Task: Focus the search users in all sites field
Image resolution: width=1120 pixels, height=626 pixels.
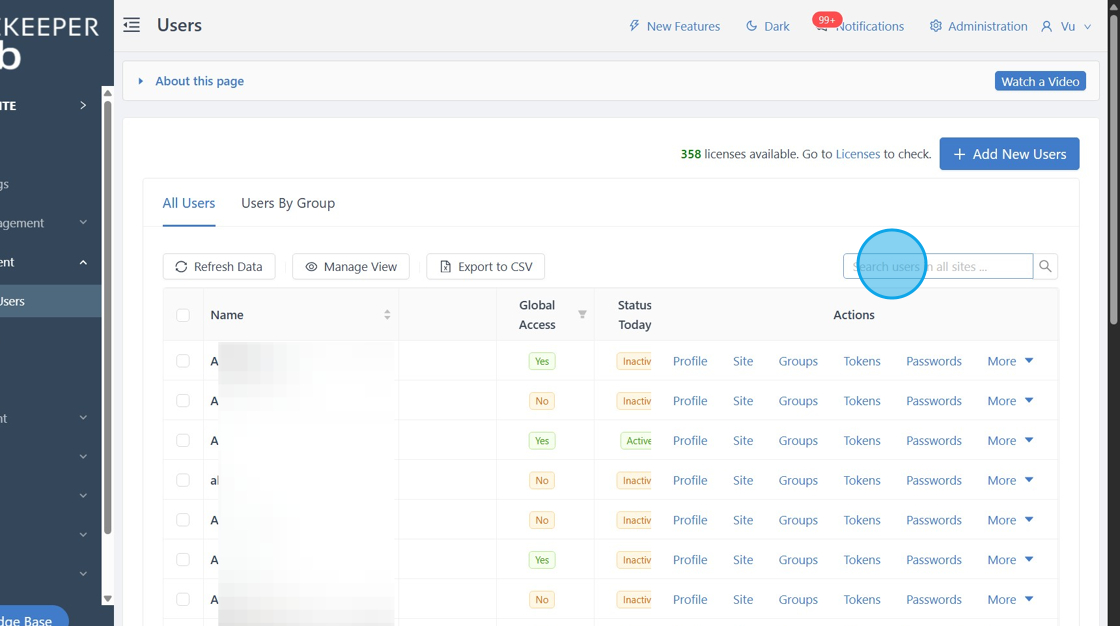Action: click(938, 267)
